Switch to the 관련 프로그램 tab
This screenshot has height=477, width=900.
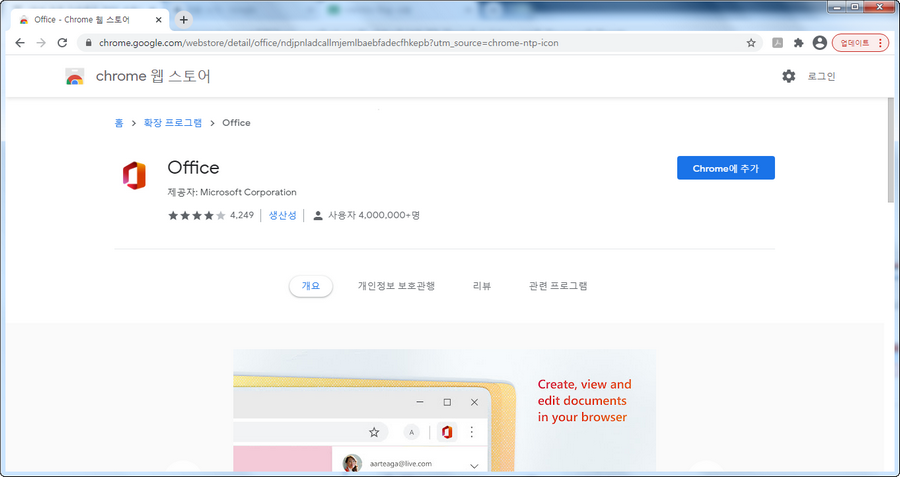[558, 286]
